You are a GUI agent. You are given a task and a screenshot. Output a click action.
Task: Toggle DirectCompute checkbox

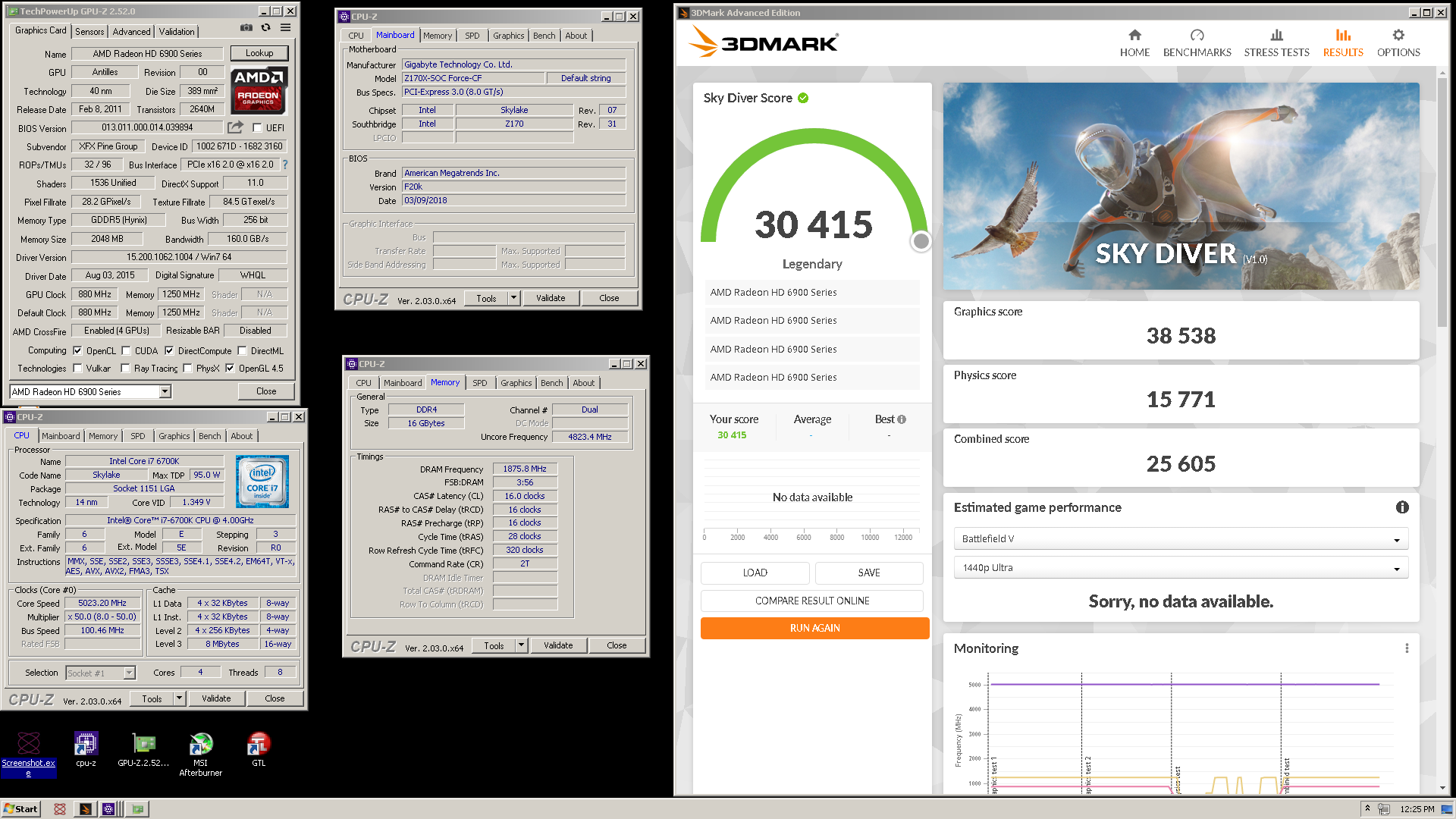point(169,350)
